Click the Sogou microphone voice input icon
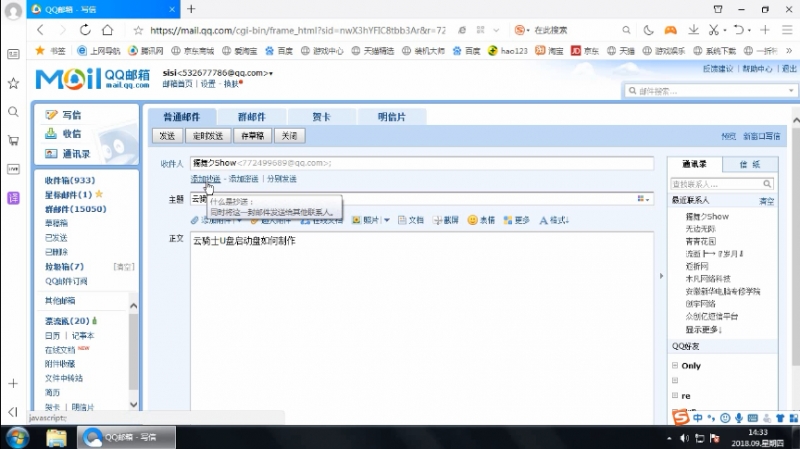Image resolution: width=800 pixels, height=449 pixels. point(739,418)
